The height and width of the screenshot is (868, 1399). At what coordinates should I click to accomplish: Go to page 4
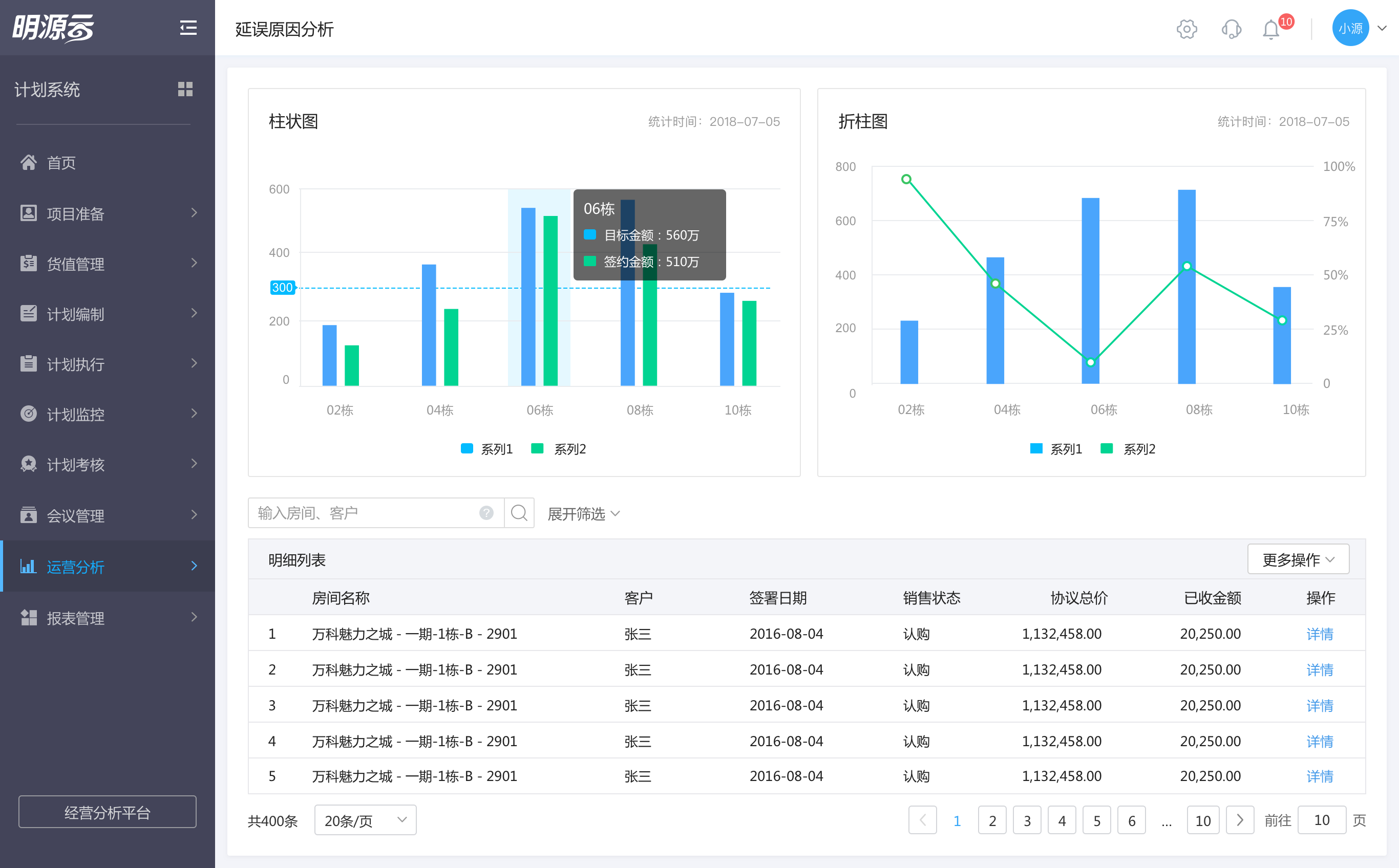click(x=1062, y=820)
